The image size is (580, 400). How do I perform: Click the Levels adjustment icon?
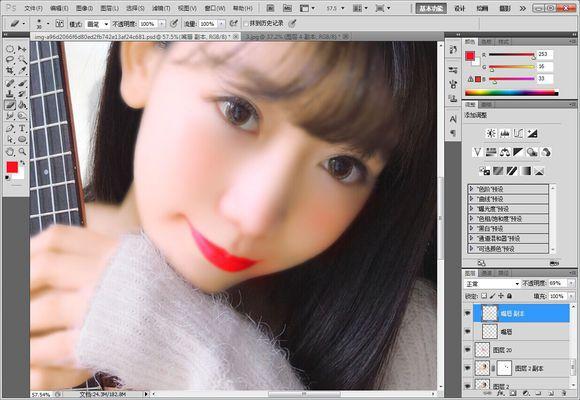pyautogui.click(x=505, y=134)
